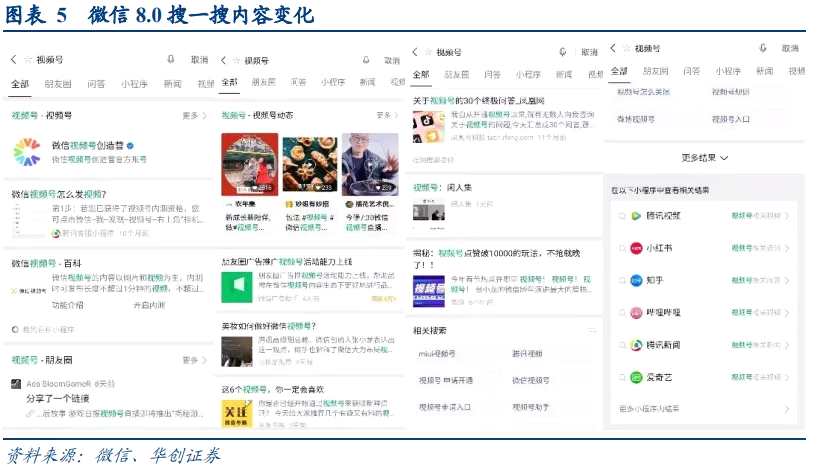Click related search 视频号助手
The width and height of the screenshot is (817, 470).
pos(530,407)
